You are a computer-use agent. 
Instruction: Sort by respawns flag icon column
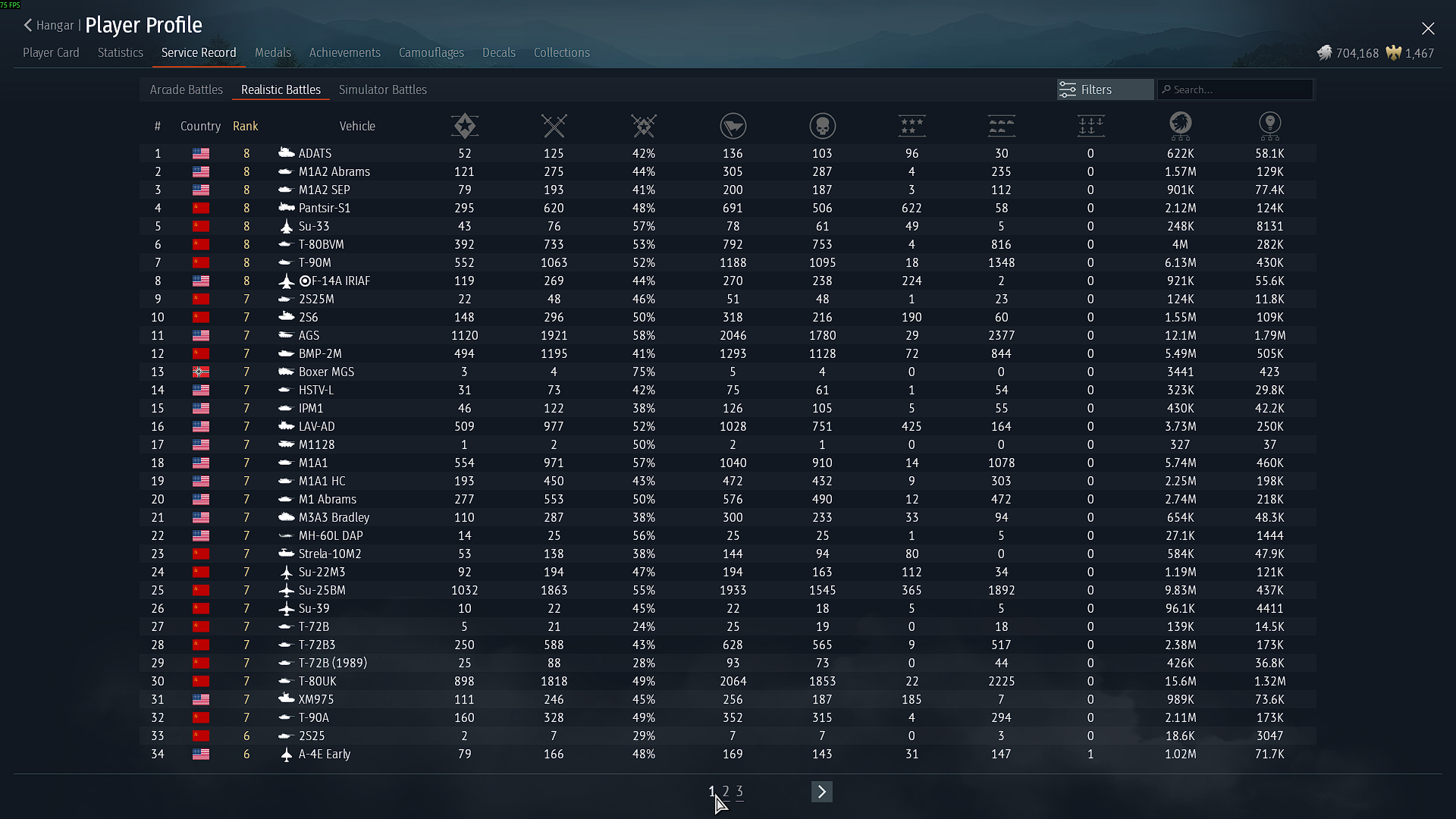click(x=733, y=126)
